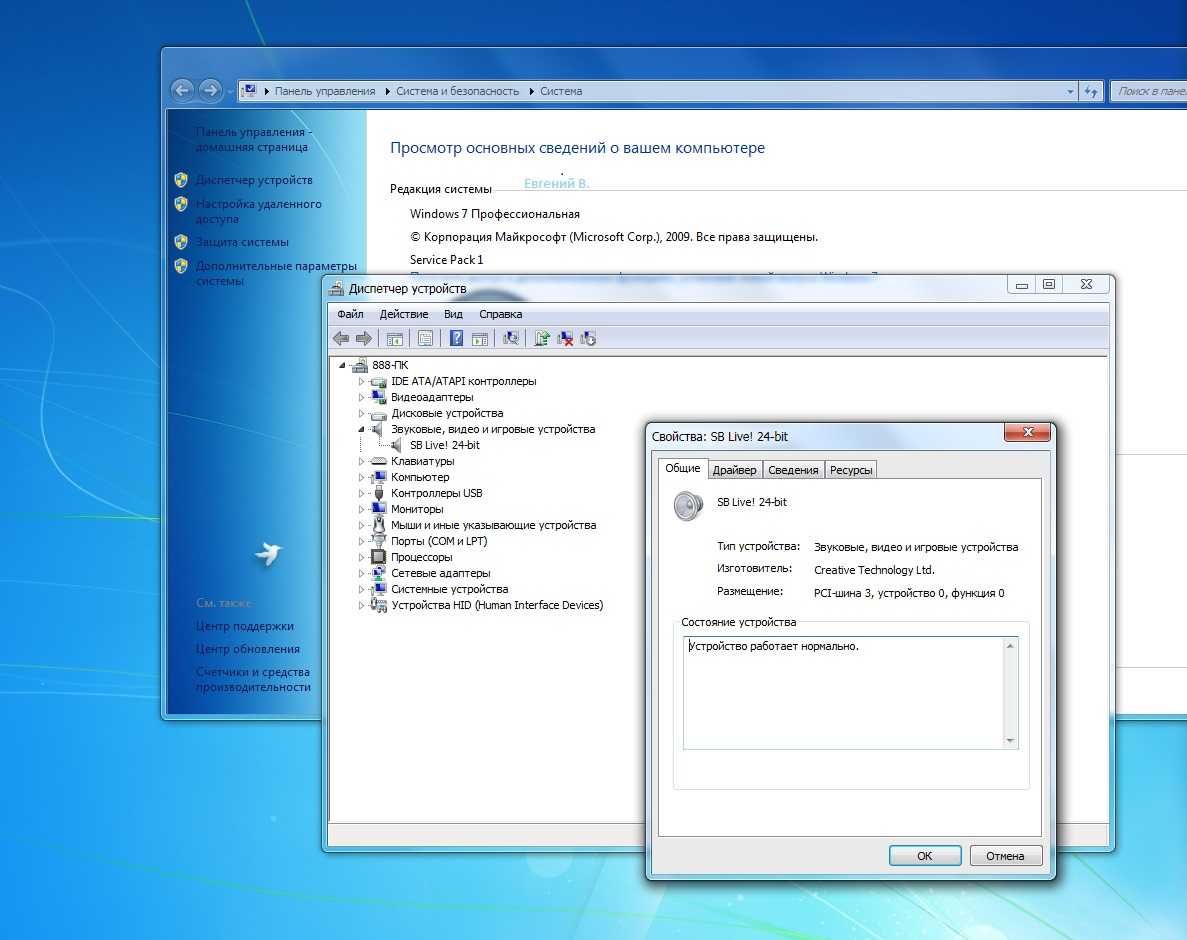The image size is (1187, 940).
Task: Switch to the Сведения tab
Action: (793, 470)
